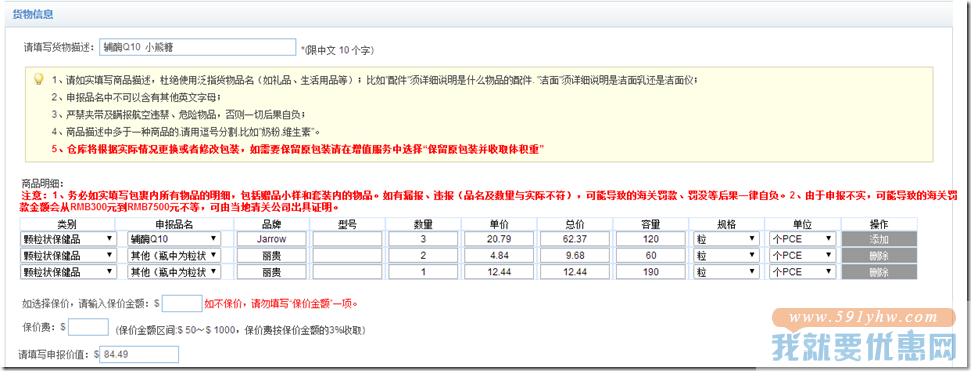Open the 个PCE dropdown in the row with capacity 190
Image resolution: width=971 pixels, height=371 pixels.
803,272
